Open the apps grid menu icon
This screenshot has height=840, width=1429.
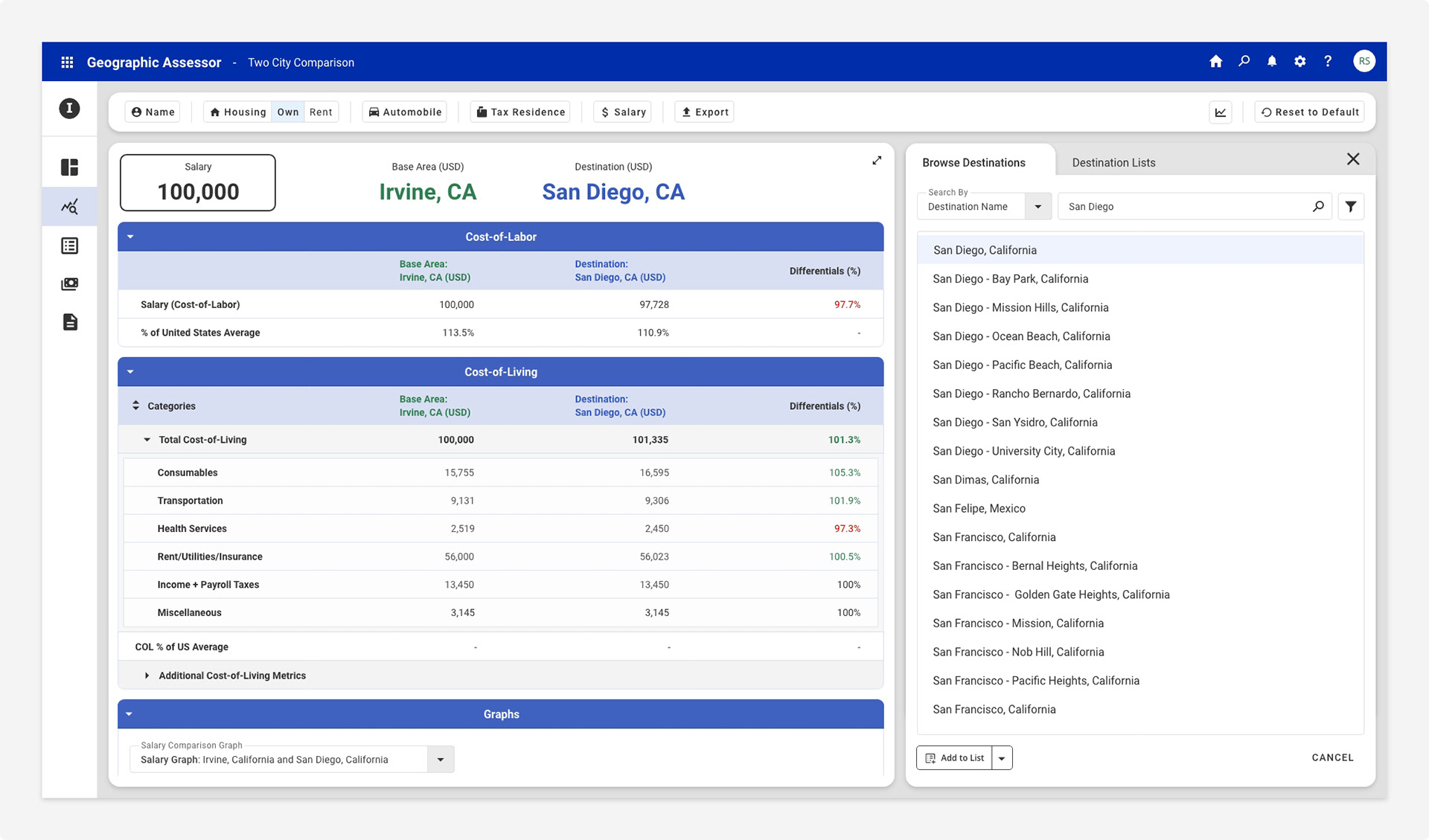(67, 62)
